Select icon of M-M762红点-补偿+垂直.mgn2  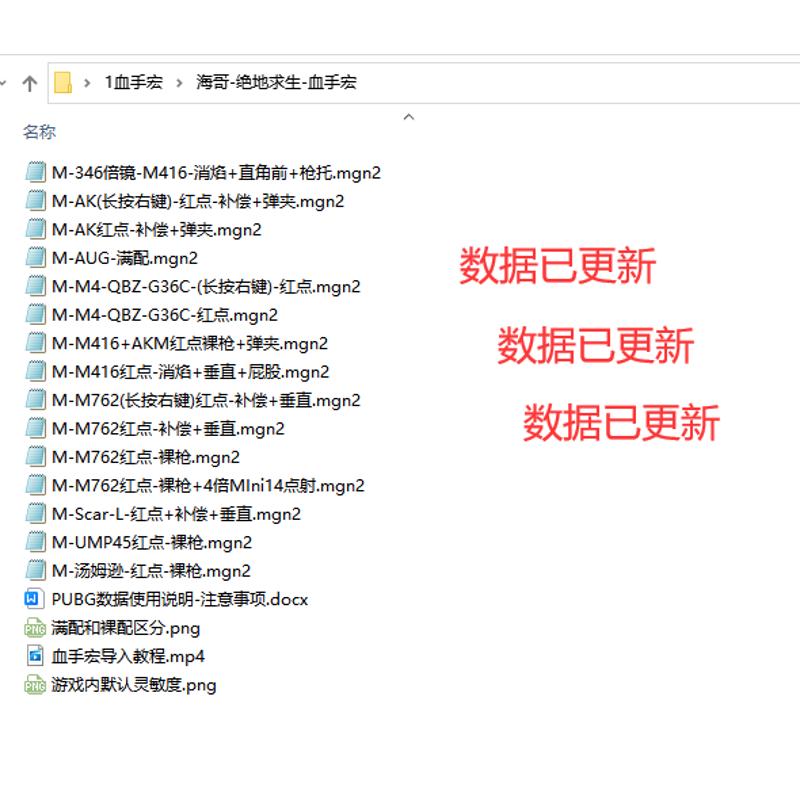click(x=35, y=428)
